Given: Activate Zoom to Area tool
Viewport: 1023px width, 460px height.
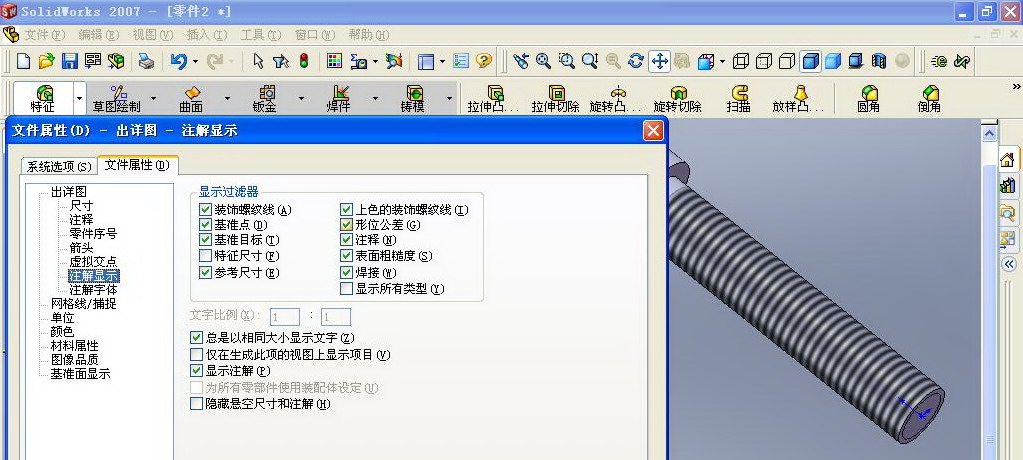Looking at the screenshot, I should point(566,61).
